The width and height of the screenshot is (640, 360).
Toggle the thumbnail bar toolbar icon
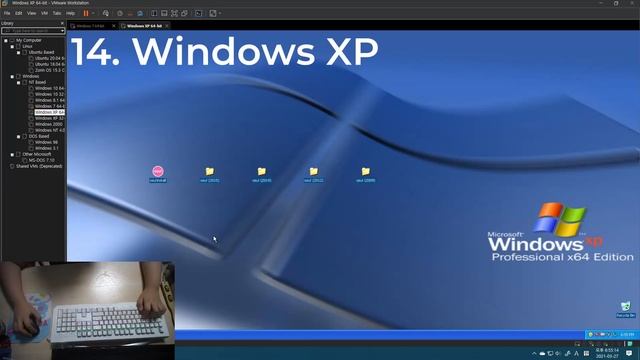(164, 13)
